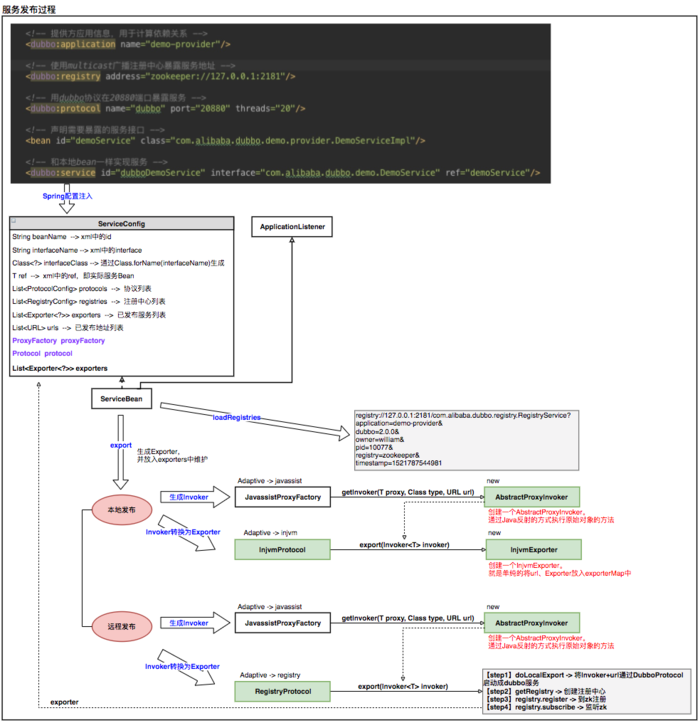
Task: Click the red 创建一个InjvmExporter note
Action: point(559,569)
